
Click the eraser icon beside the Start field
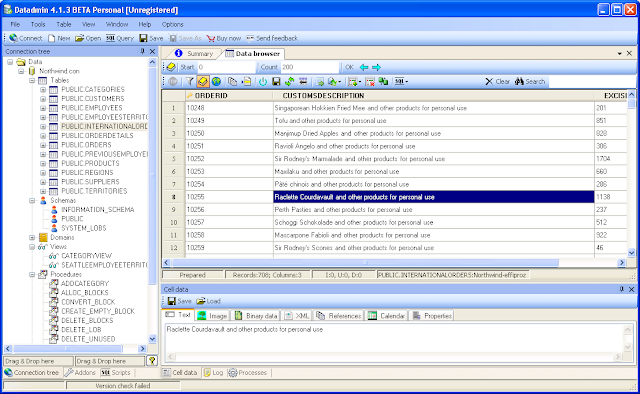tap(171, 67)
